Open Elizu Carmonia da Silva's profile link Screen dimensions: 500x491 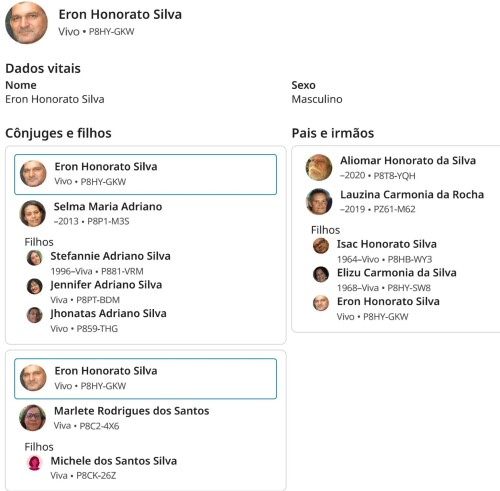tap(397, 273)
